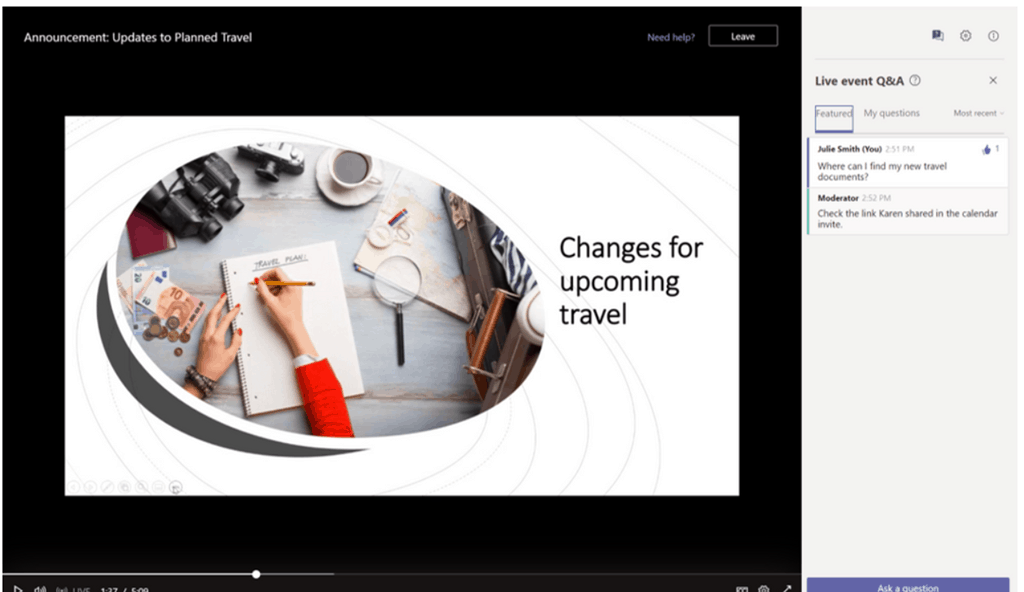
Task: Click the Leave button
Action: 742,37
